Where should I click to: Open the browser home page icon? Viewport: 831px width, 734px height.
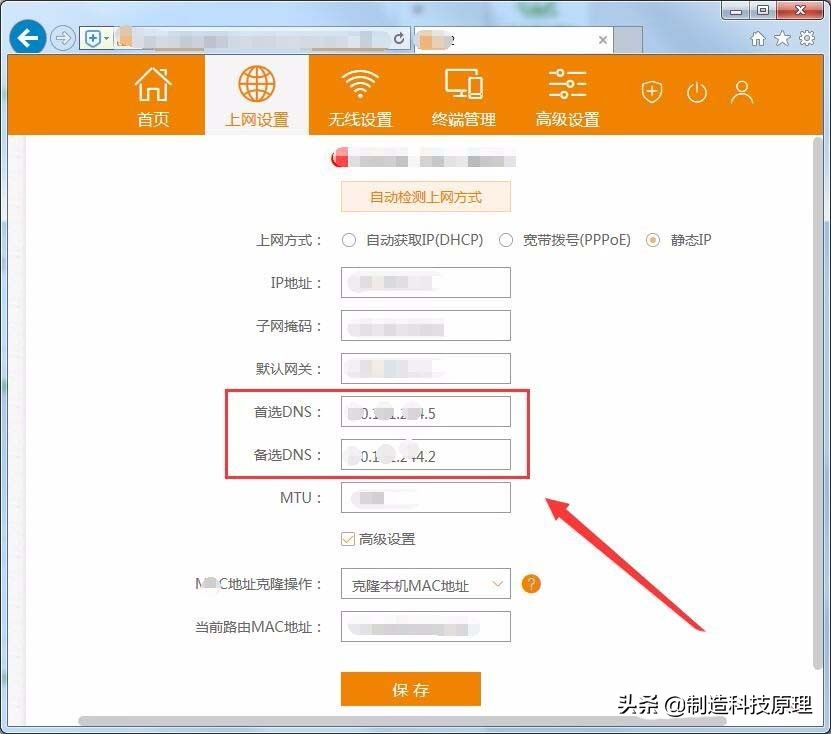pos(758,39)
